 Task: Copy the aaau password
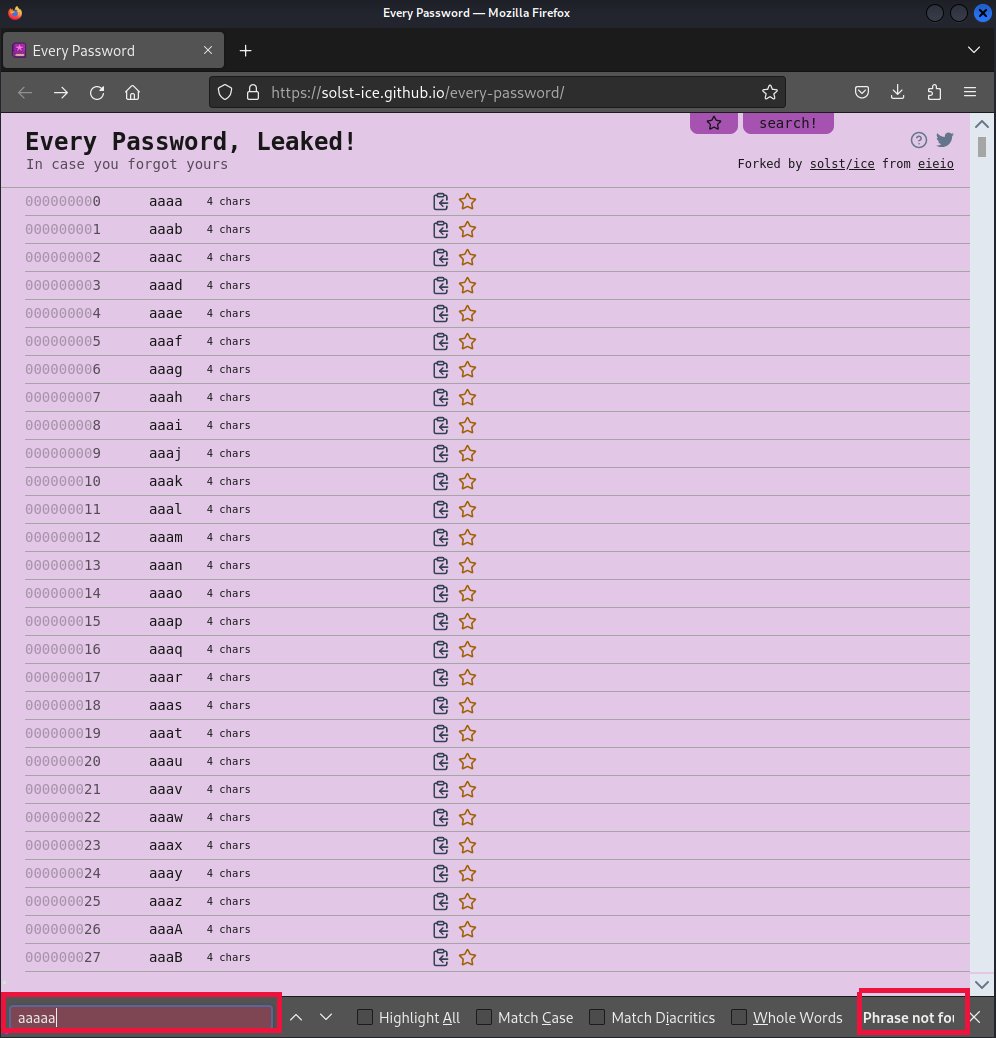(x=440, y=762)
